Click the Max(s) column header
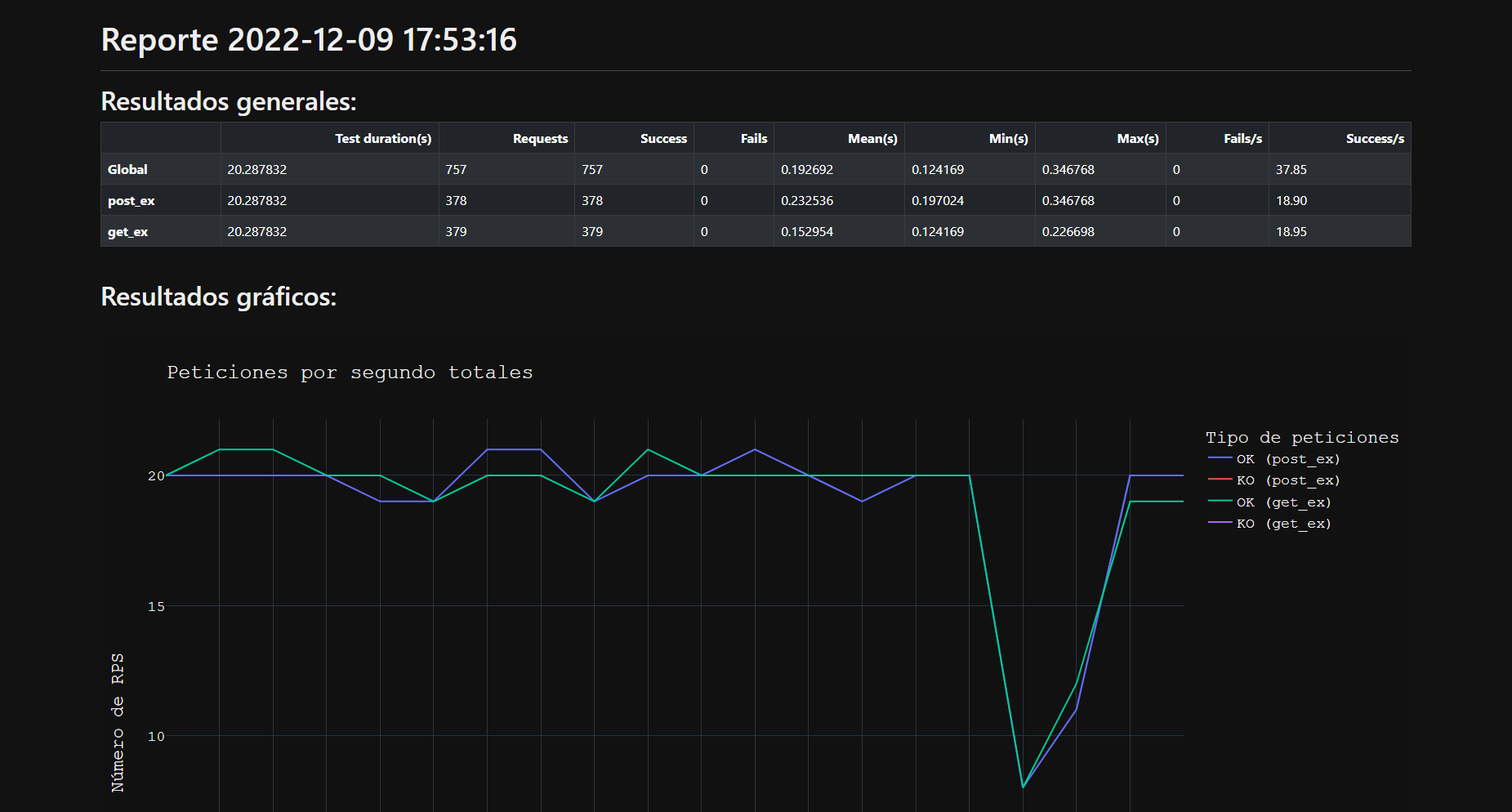Viewport: 1512px width, 812px height. coord(1137,139)
